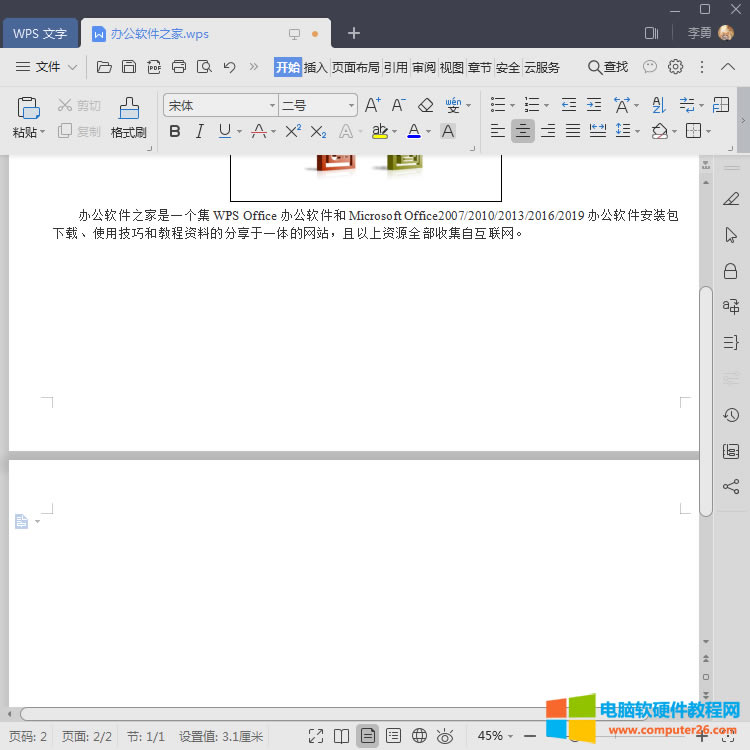Image resolution: width=750 pixels, height=750 pixels.
Task: Expand the zoom percentage 45% dropdown
Action: [496, 736]
